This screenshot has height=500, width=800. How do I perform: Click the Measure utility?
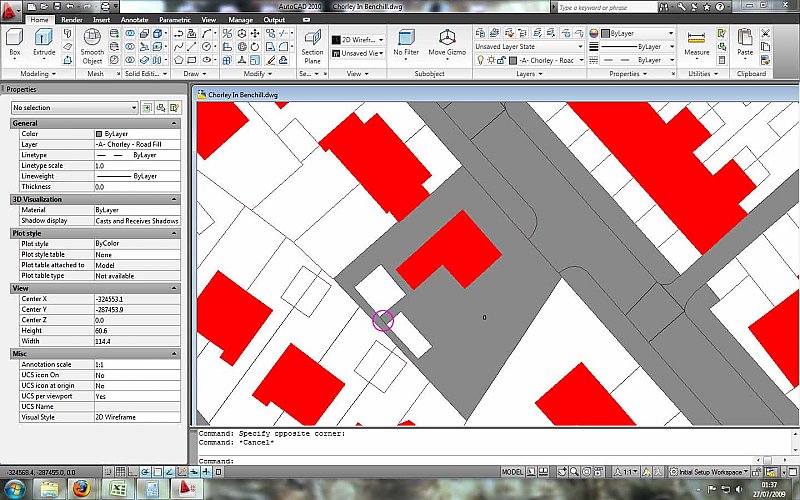click(x=697, y=40)
